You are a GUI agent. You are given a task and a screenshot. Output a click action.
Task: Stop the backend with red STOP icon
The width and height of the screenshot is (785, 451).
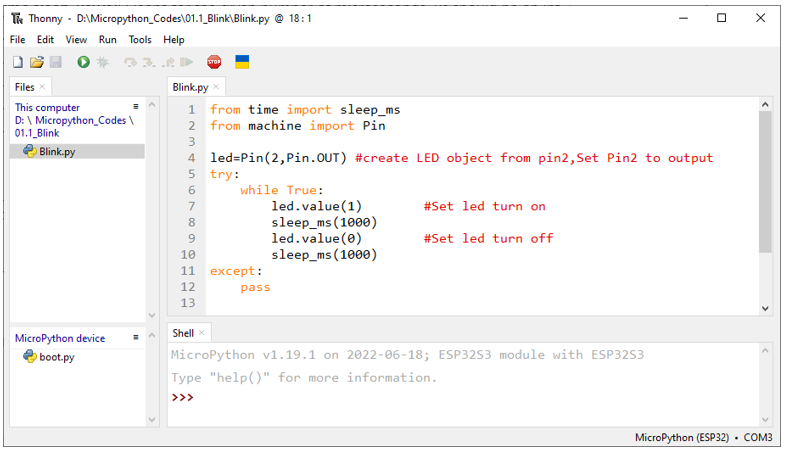pyautogui.click(x=214, y=62)
